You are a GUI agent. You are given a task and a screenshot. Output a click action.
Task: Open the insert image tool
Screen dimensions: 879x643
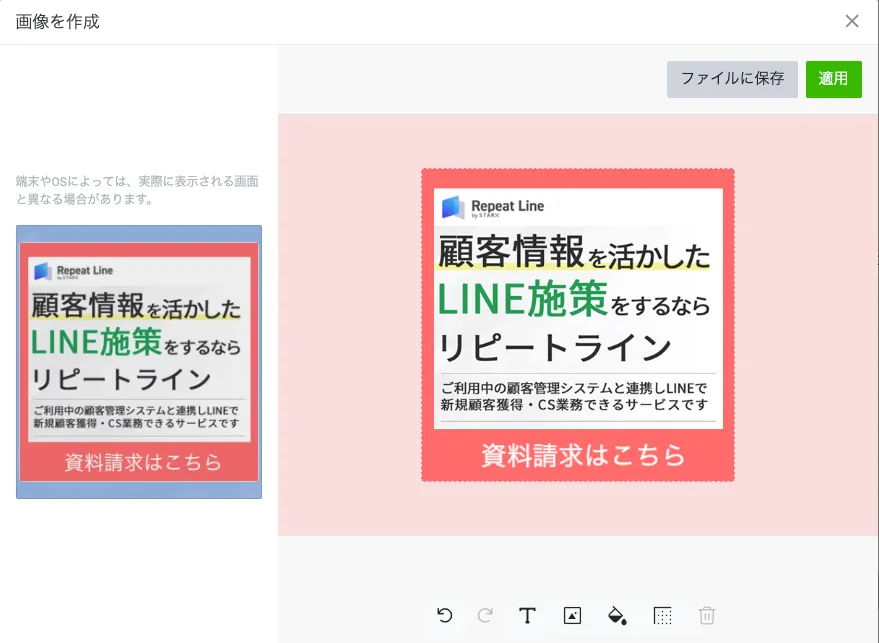[572, 616]
